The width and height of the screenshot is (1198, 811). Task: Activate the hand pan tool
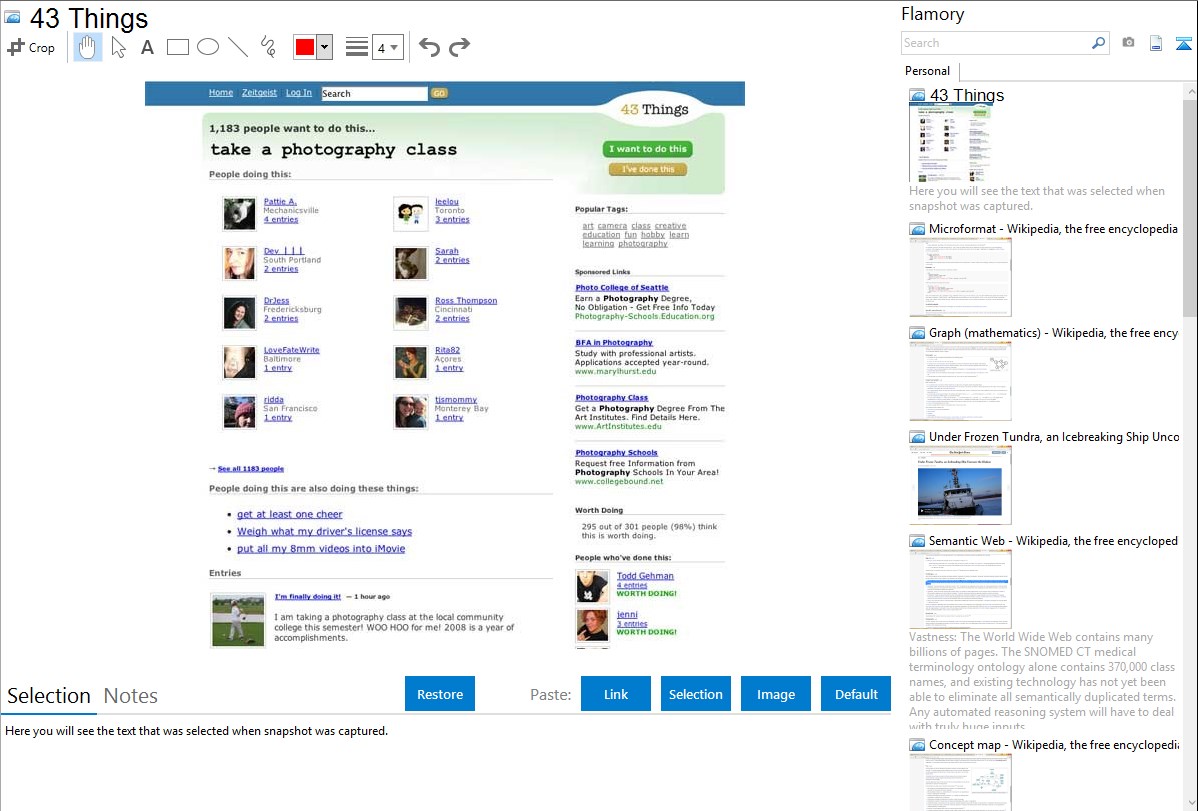(x=88, y=47)
